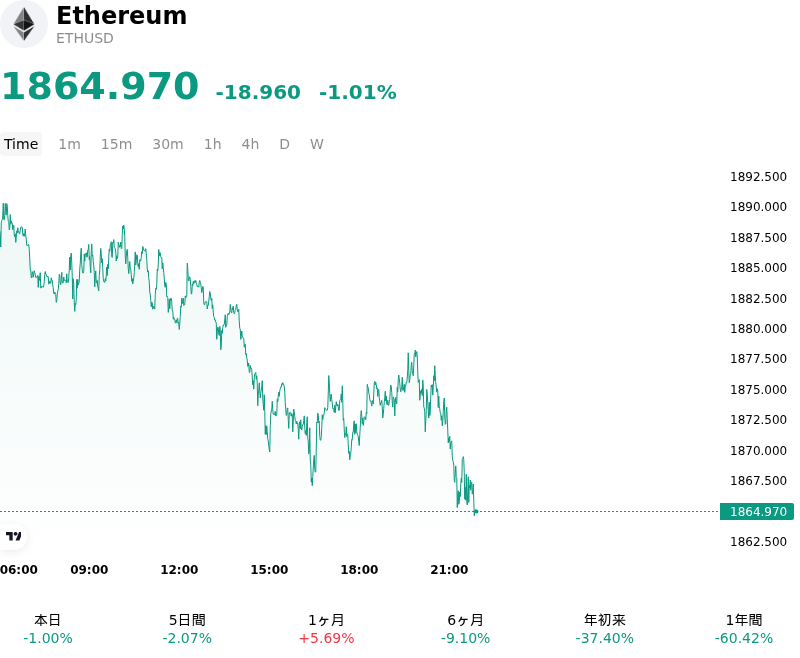Select the 1年間 performance range

744,629
